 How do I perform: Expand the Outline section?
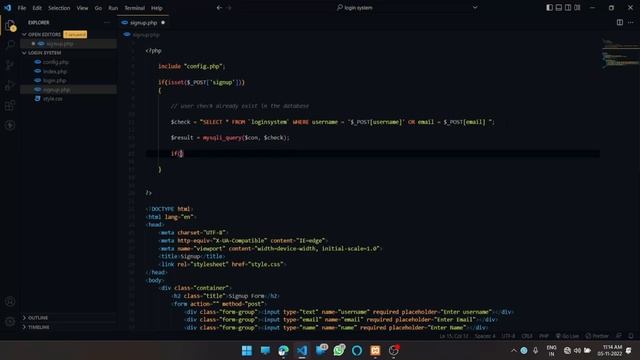click(x=38, y=318)
